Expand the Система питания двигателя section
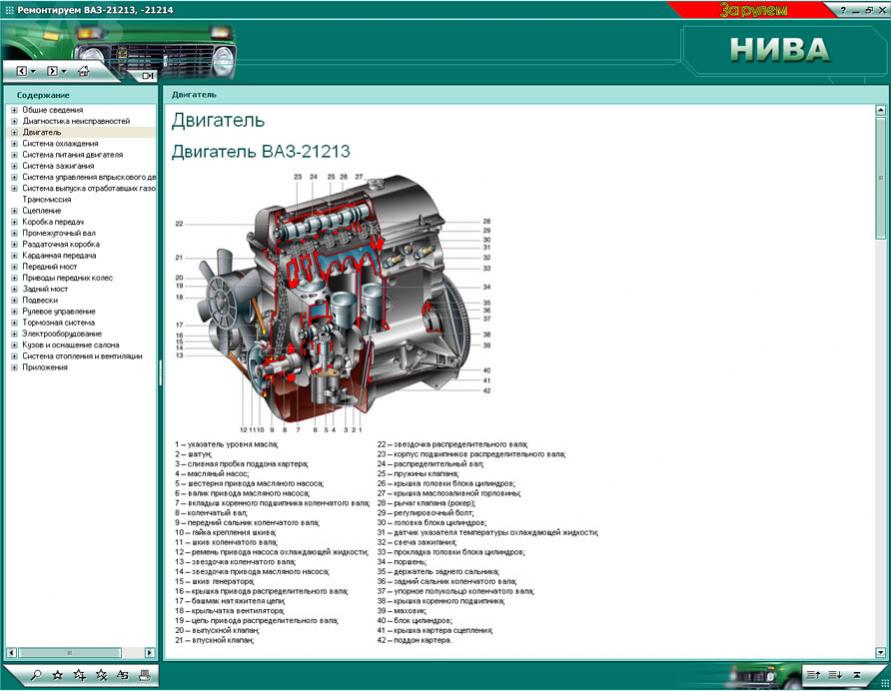The height and width of the screenshot is (691, 891). coord(14,155)
